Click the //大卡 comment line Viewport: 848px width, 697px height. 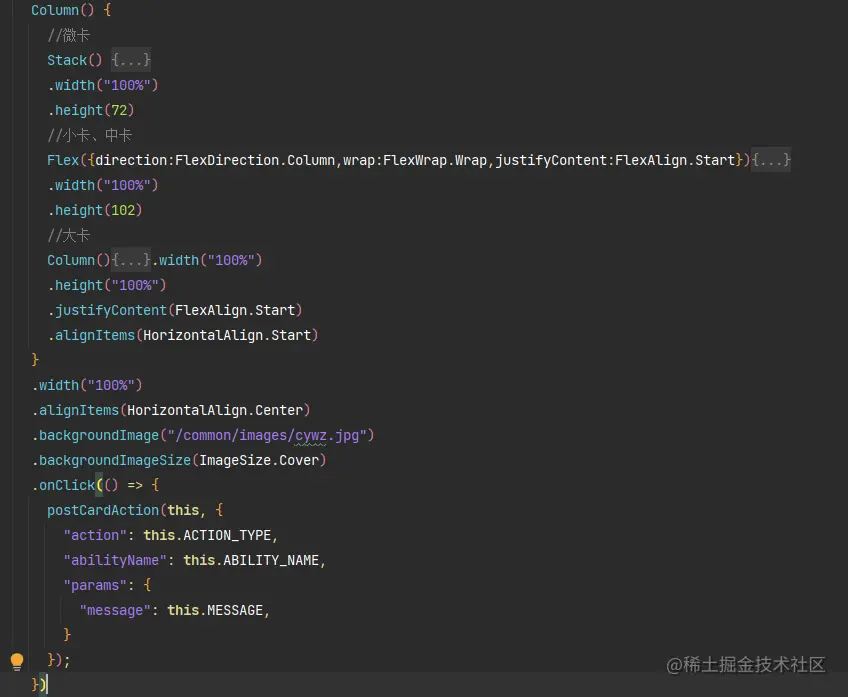[69, 235]
